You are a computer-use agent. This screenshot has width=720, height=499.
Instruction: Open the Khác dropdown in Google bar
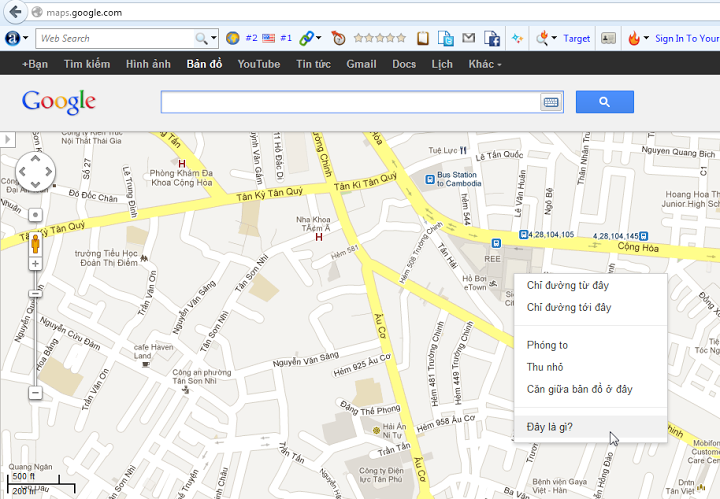click(x=484, y=64)
